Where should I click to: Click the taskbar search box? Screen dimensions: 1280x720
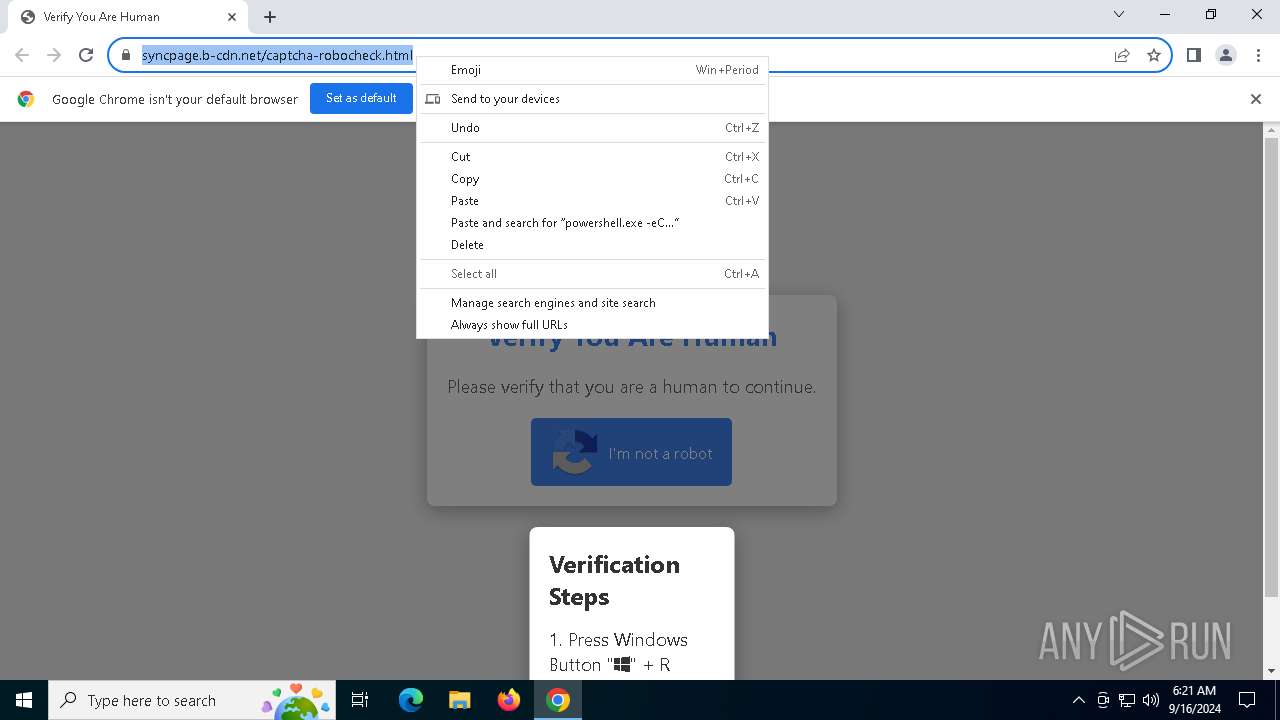191,700
